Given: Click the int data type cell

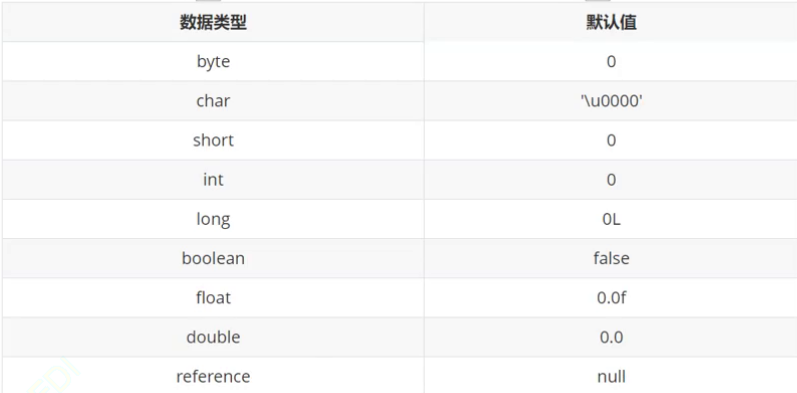Looking at the screenshot, I should click(x=213, y=179).
